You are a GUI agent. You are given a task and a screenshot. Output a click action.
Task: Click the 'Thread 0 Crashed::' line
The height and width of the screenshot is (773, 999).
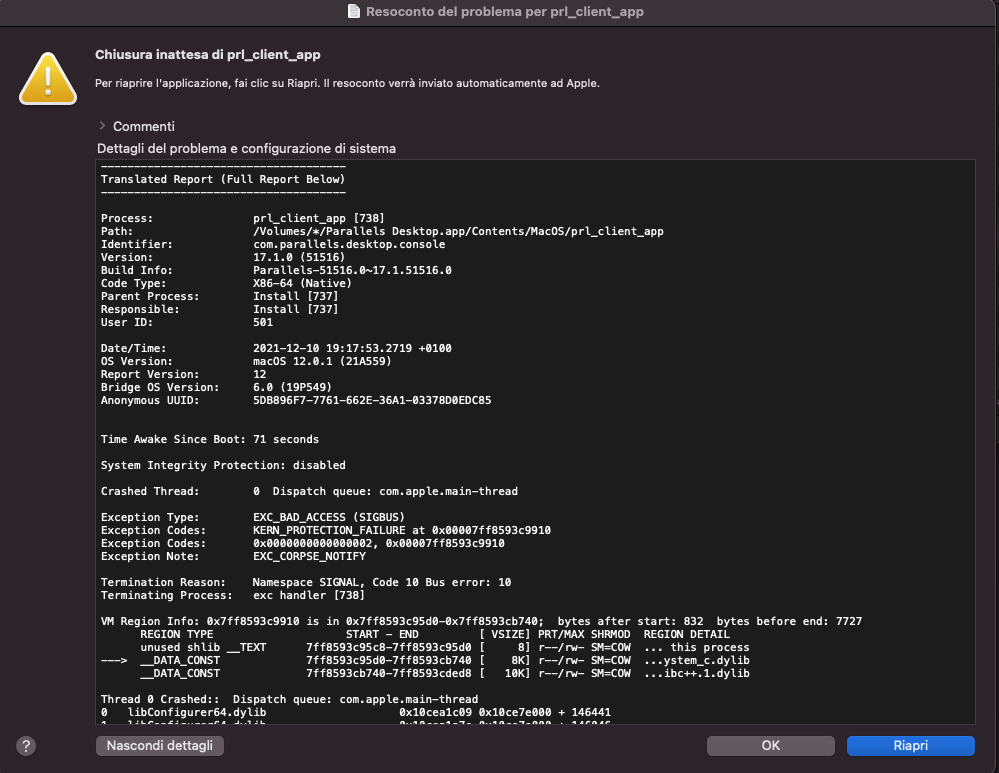(289, 699)
